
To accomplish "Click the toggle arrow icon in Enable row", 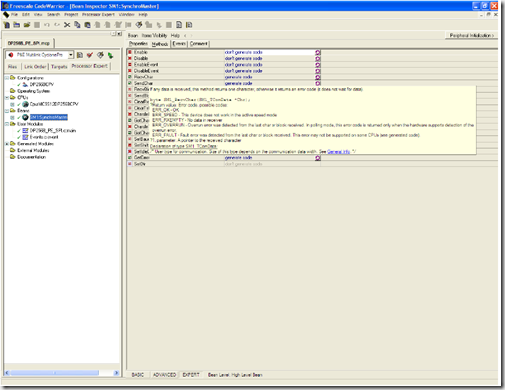I will tap(318, 52).
